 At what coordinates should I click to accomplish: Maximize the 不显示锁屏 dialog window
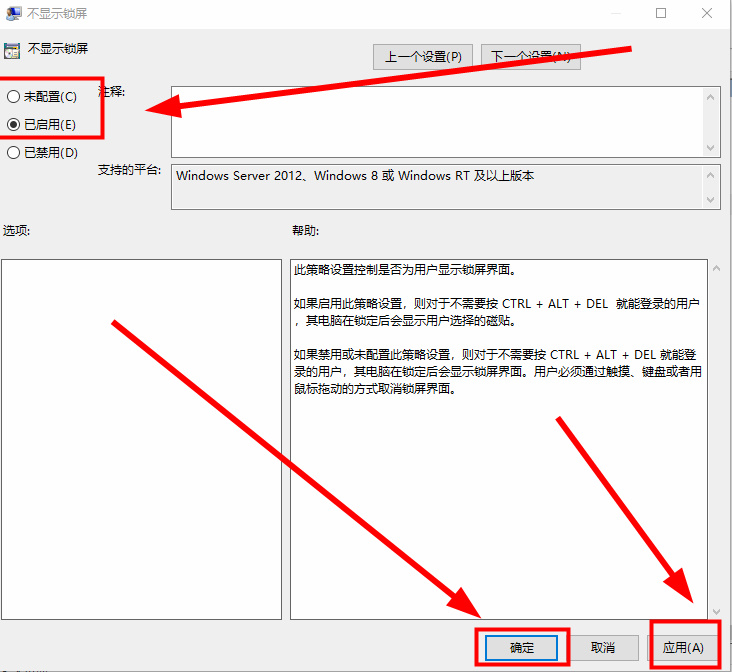(x=661, y=13)
